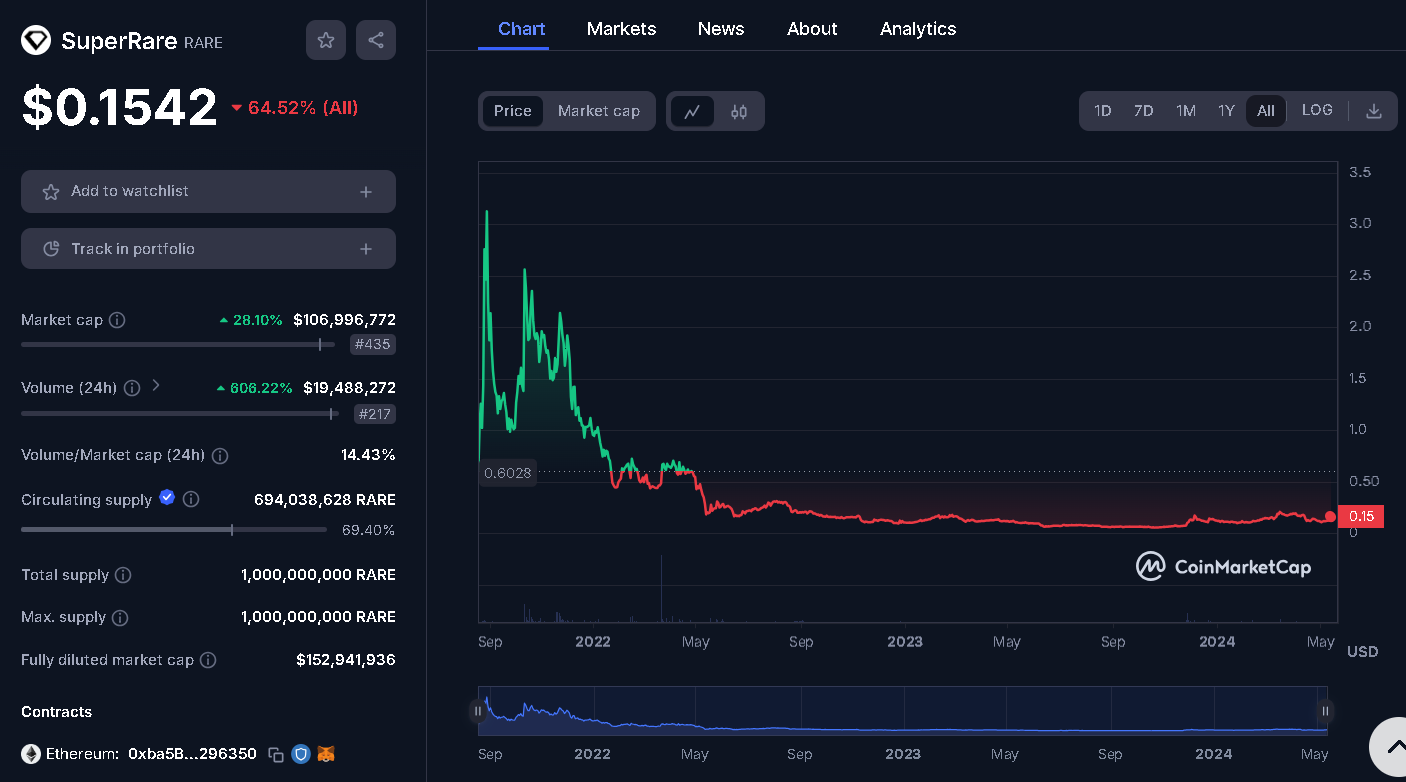Viewport: 1406px width, 782px height.
Task: Click the #435 market cap rank badge
Action: click(x=373, y=345)
